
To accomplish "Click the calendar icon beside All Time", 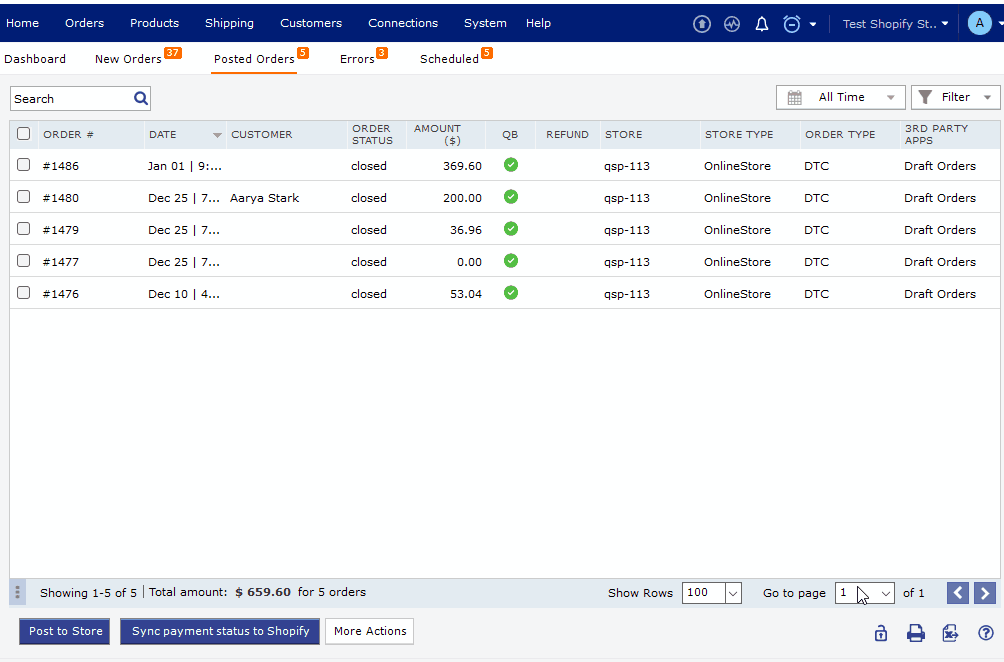I will pos(793,97).
